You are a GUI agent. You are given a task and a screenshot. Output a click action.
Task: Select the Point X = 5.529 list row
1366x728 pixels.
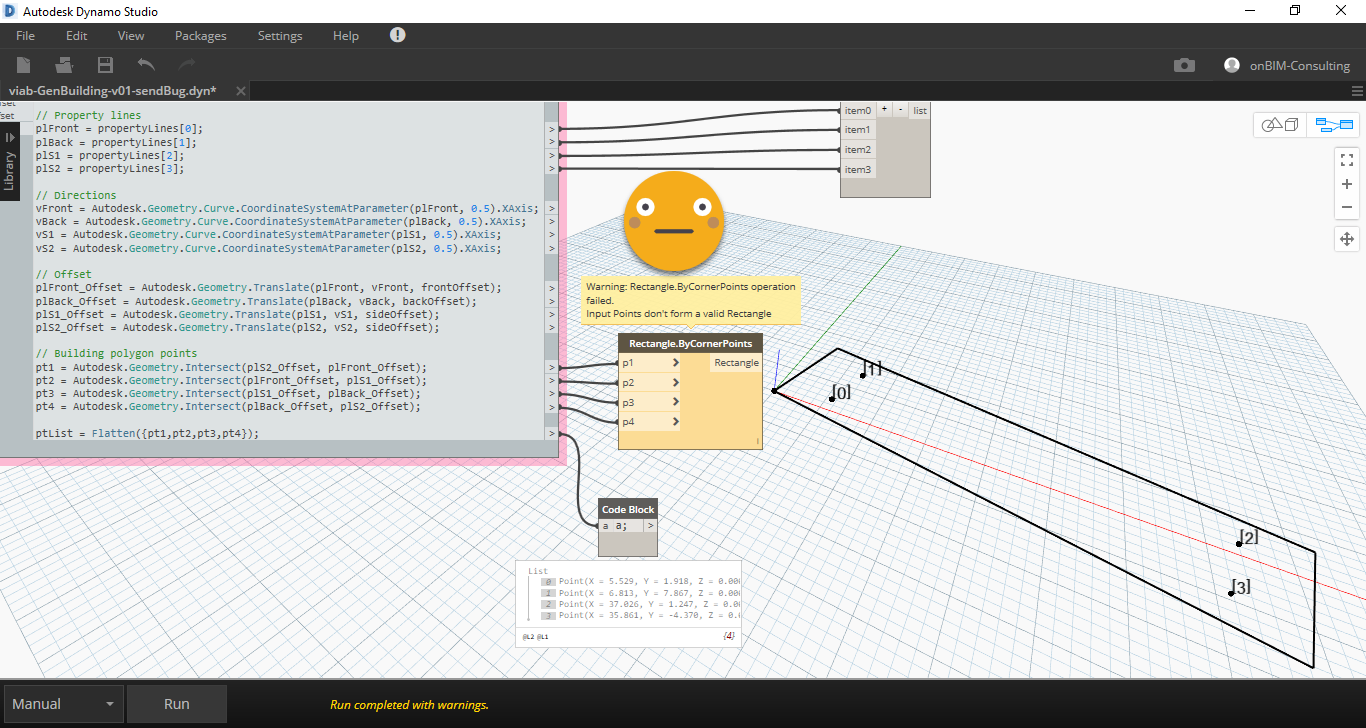639,581
